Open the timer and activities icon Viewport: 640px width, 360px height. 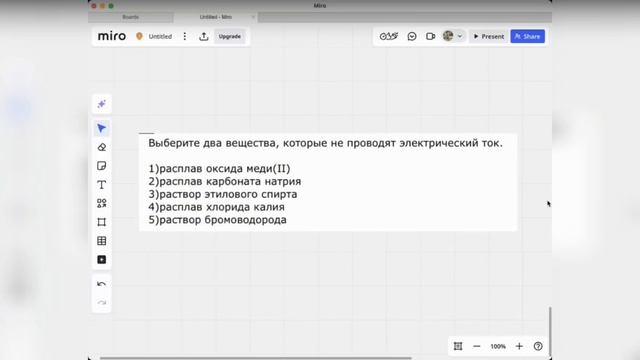tap(389, 36)
